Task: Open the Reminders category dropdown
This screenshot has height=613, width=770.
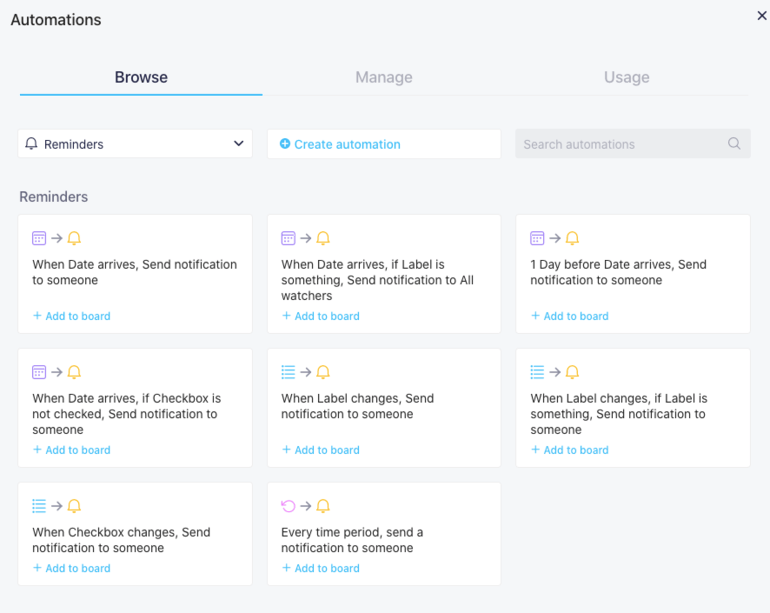Action: pyautogui.click(x=135, y=144)
